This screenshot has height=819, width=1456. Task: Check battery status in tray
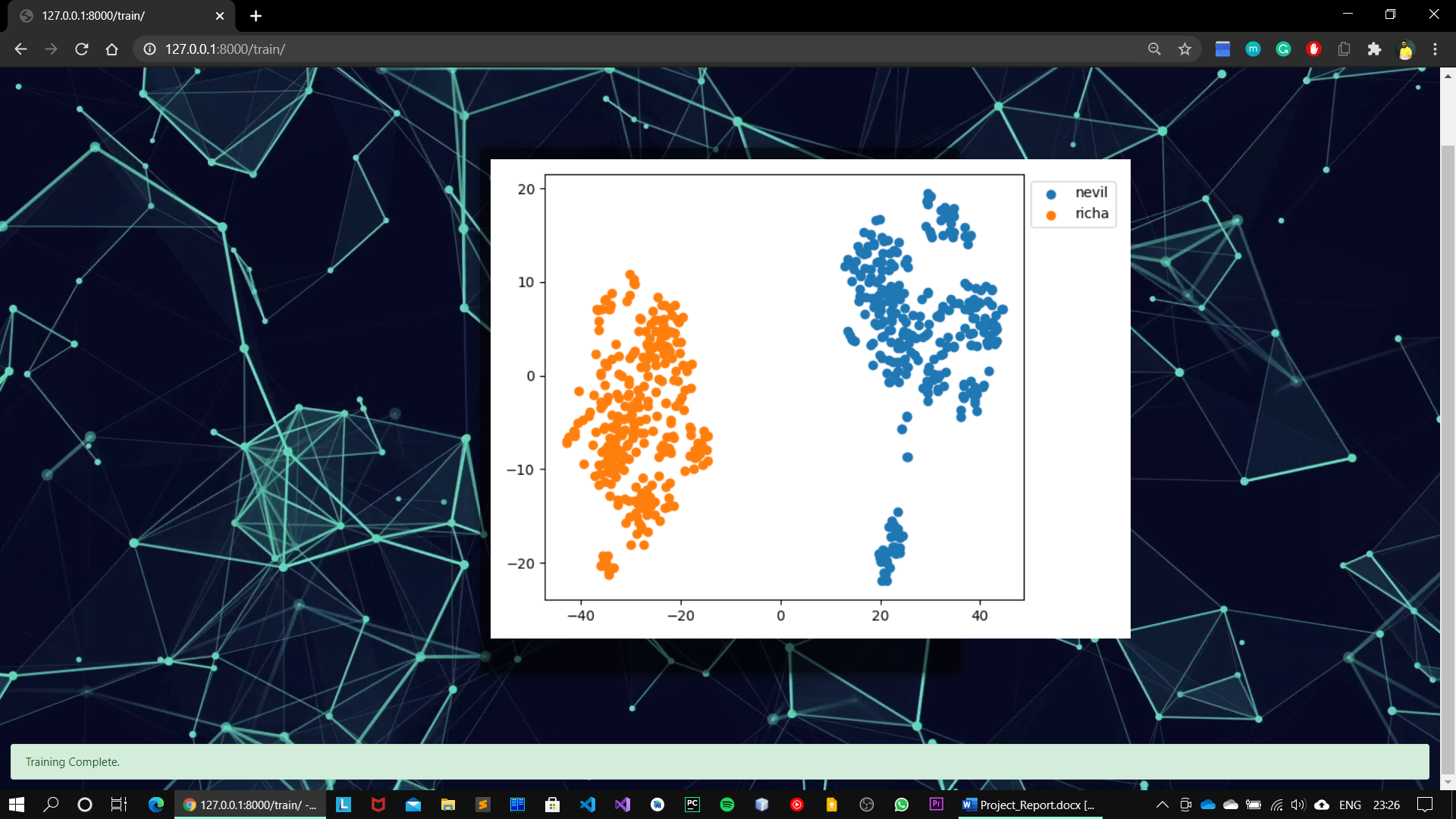(x=1254, y=805)
